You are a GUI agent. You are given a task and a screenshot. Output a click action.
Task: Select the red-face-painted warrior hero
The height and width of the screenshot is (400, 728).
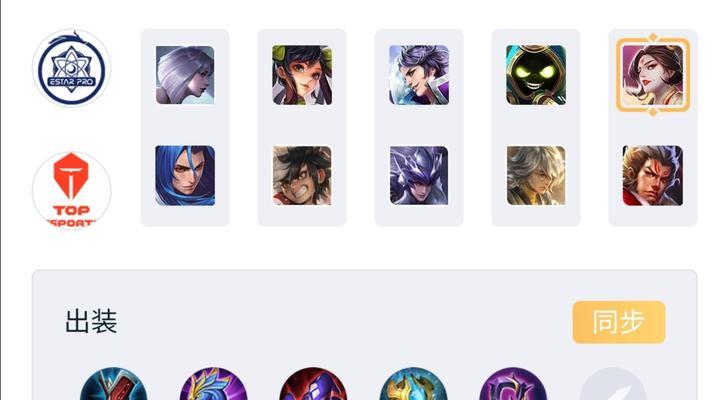pos(653,175)
